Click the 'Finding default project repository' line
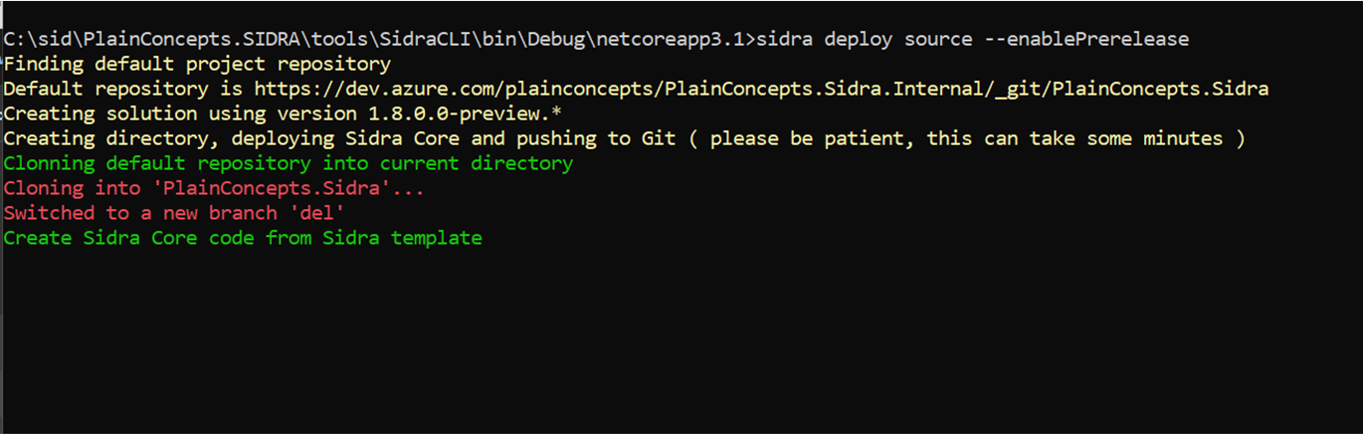The height and width of the screenshot is (434, 1363). [197, 65]
